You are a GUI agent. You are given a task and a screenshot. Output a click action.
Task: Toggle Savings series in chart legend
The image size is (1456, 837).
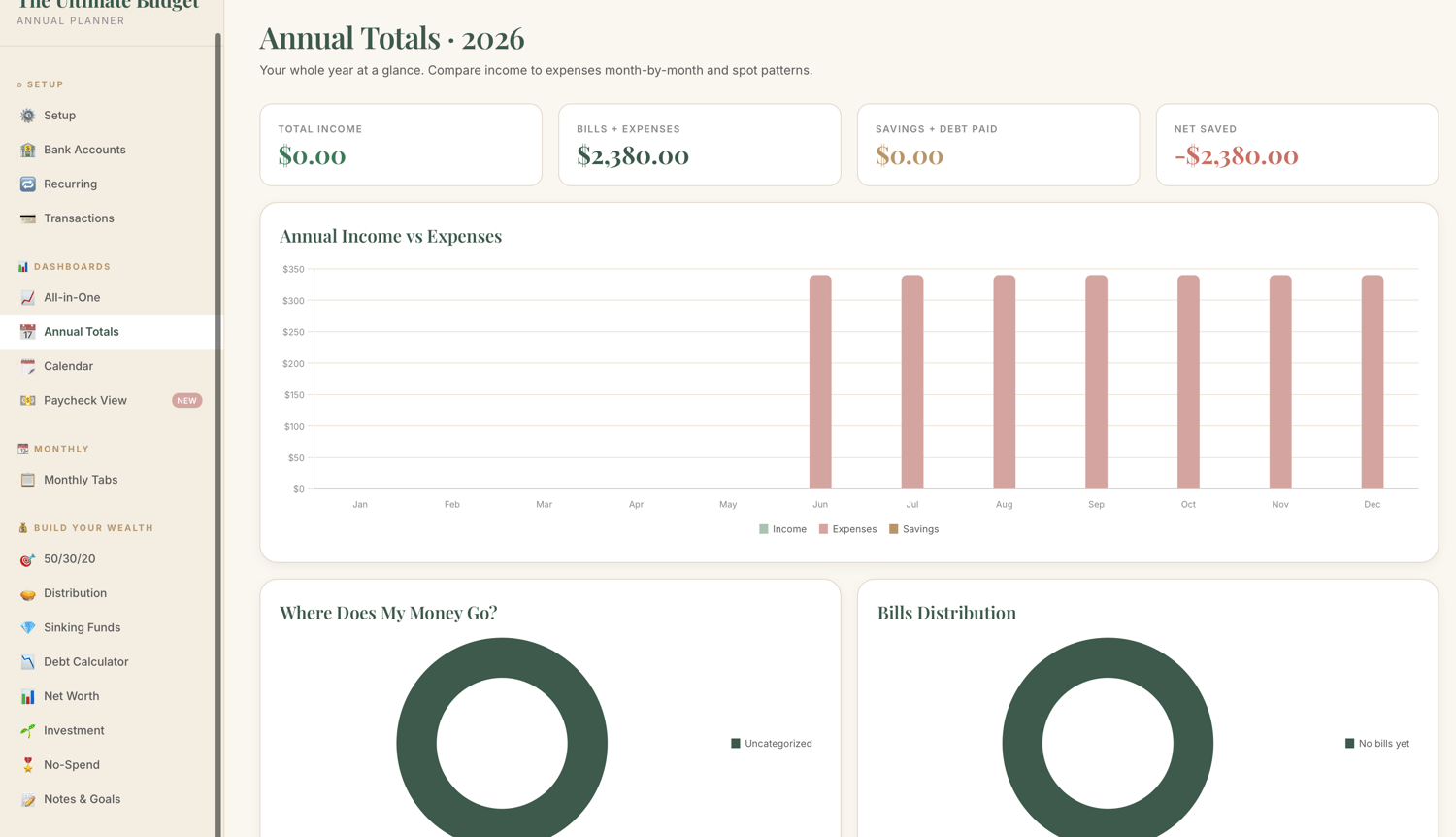pos(913,529)
